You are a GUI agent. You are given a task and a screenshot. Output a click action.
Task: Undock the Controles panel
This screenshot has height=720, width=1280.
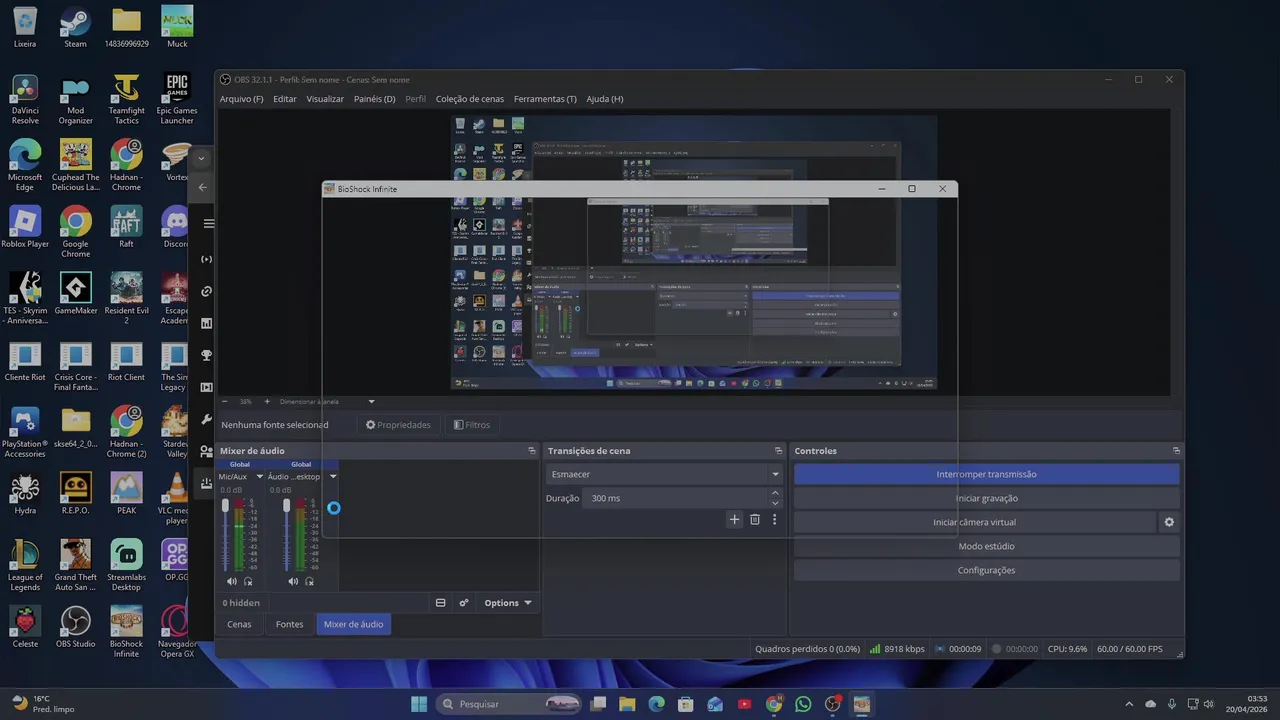point(1176,451)
